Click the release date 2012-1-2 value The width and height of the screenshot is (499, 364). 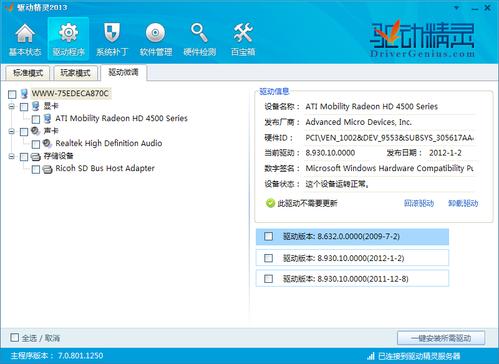coord(445,153)
